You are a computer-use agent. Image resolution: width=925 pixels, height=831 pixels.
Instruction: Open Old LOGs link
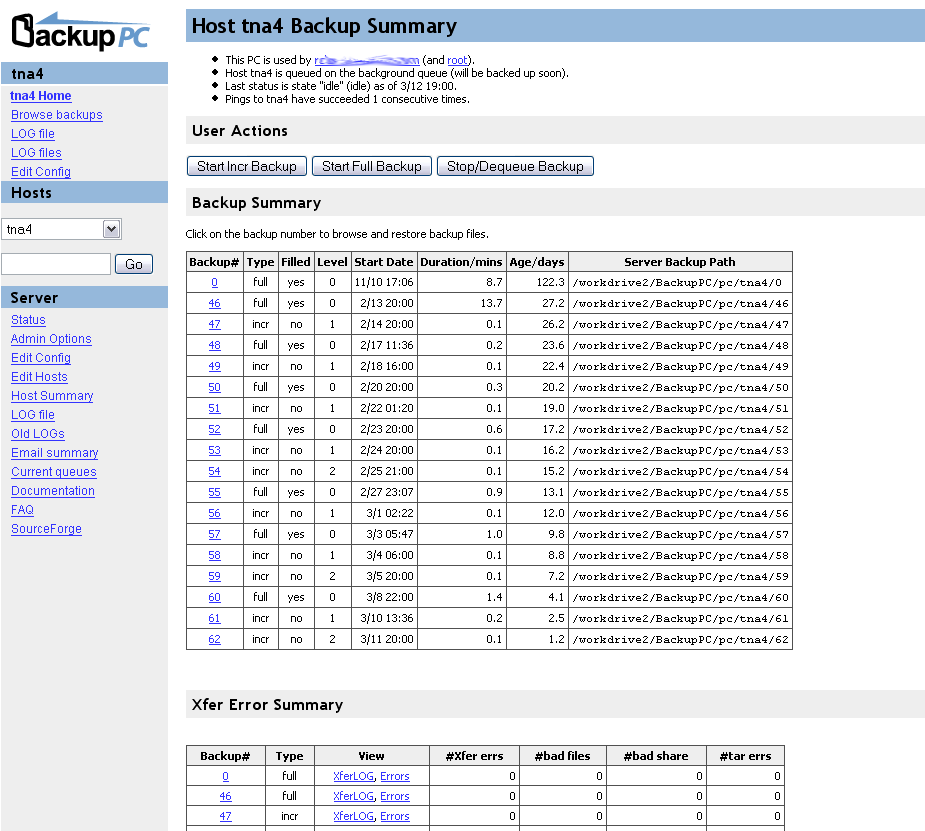coord(38,433)
